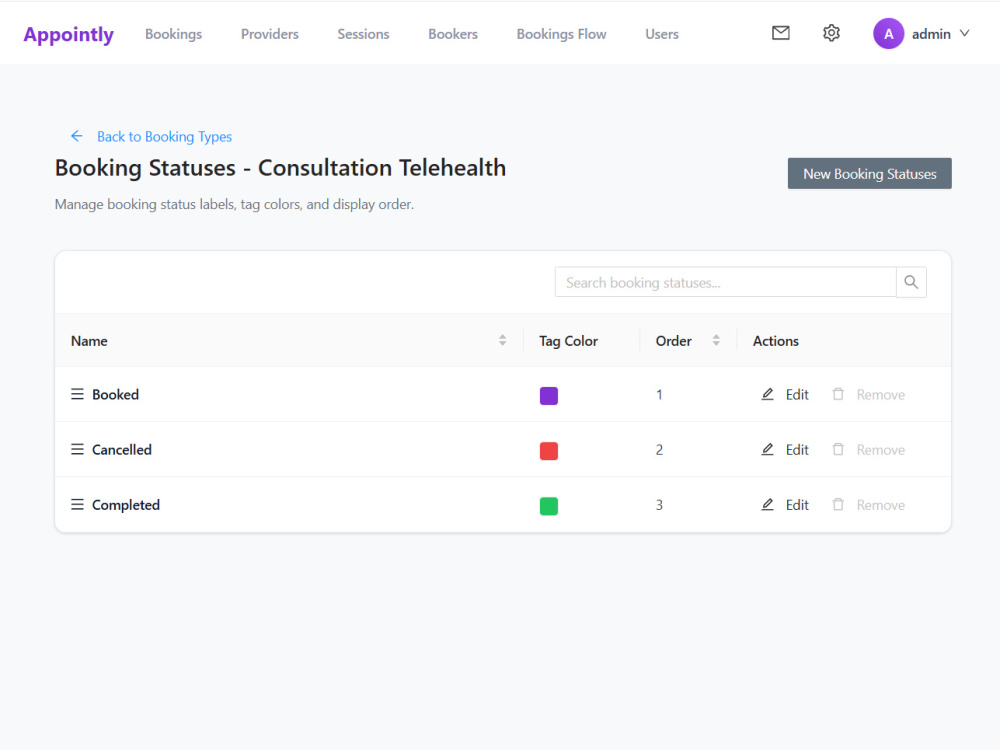The image size is (1000, 750).
Task: Click the admin avatar circle
Action: [888, 34]
